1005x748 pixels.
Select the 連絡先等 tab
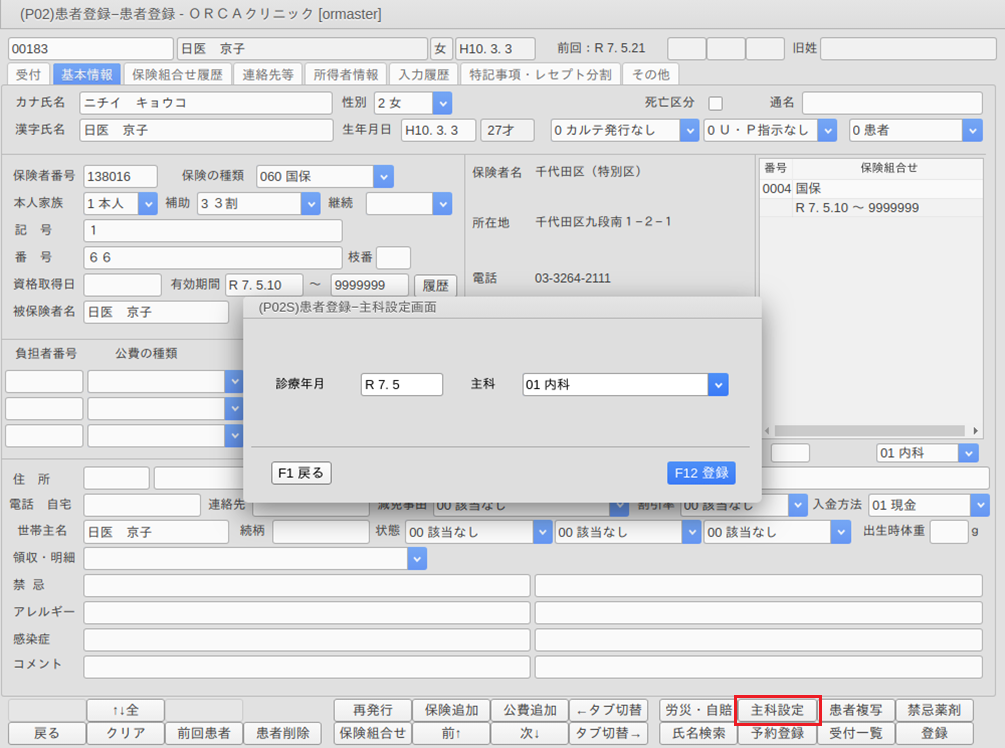(268, 74)
